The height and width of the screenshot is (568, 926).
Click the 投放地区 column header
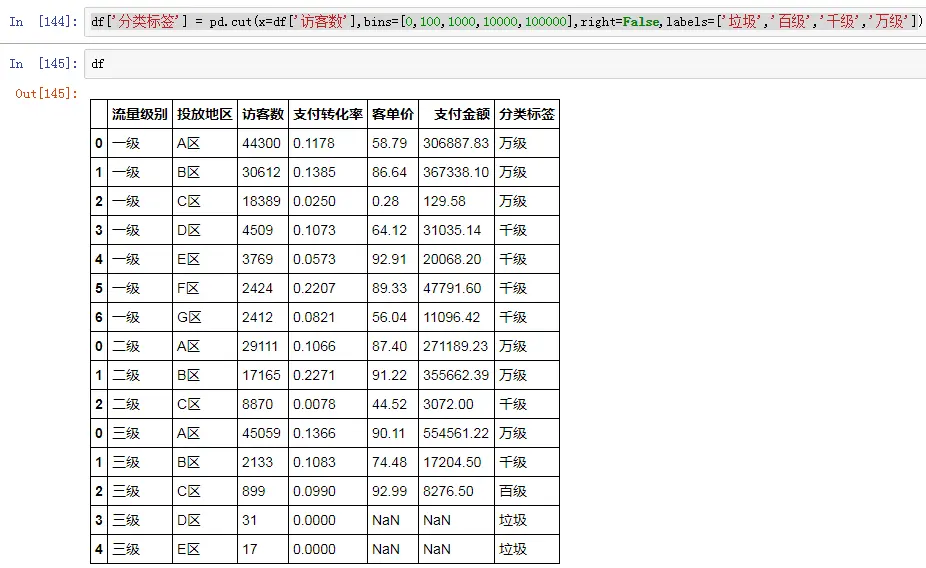(x=205, y=114)
